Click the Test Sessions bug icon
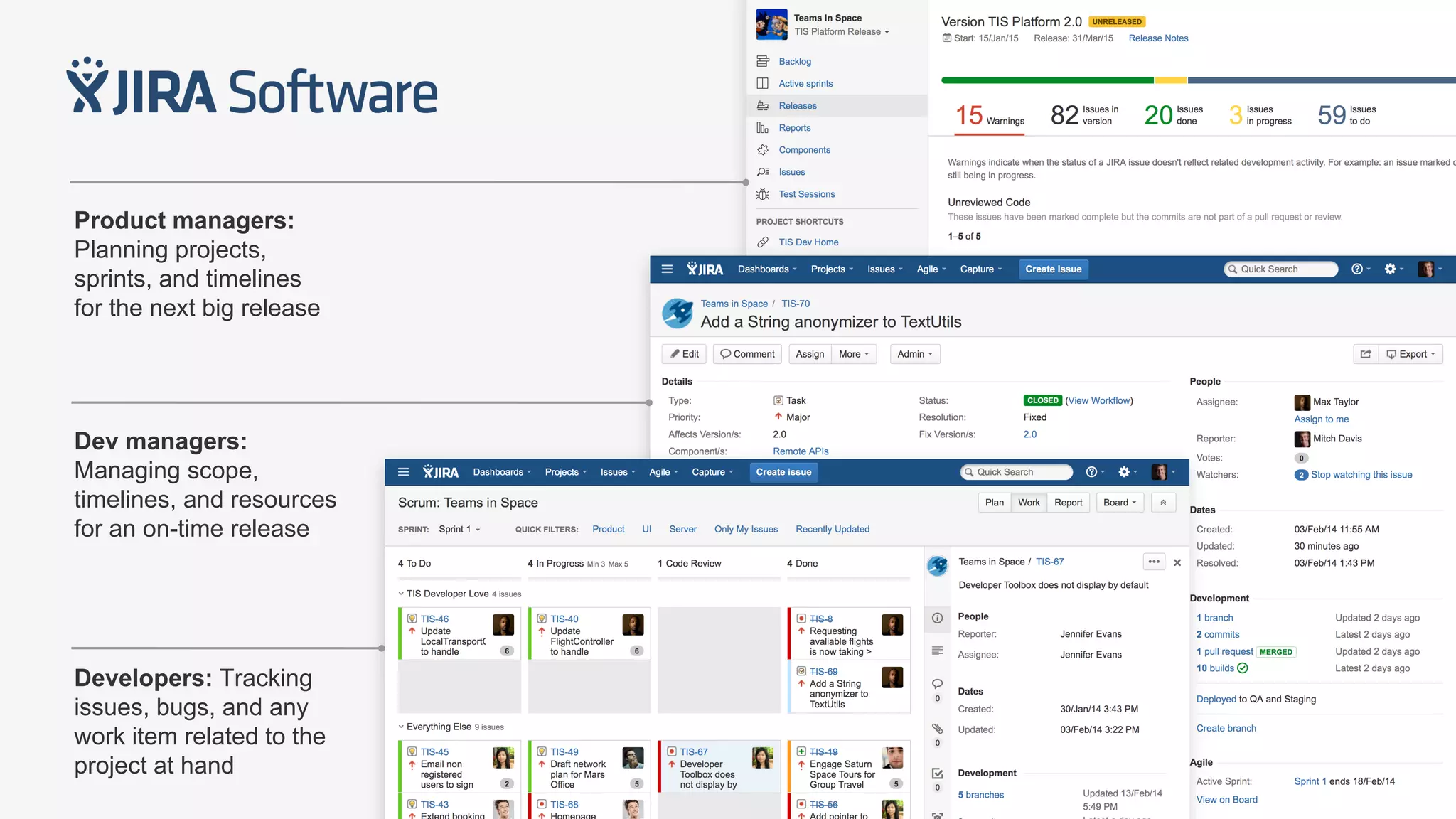The width and height of the screenshot is (1456, 819). click(x=763, y=193)
